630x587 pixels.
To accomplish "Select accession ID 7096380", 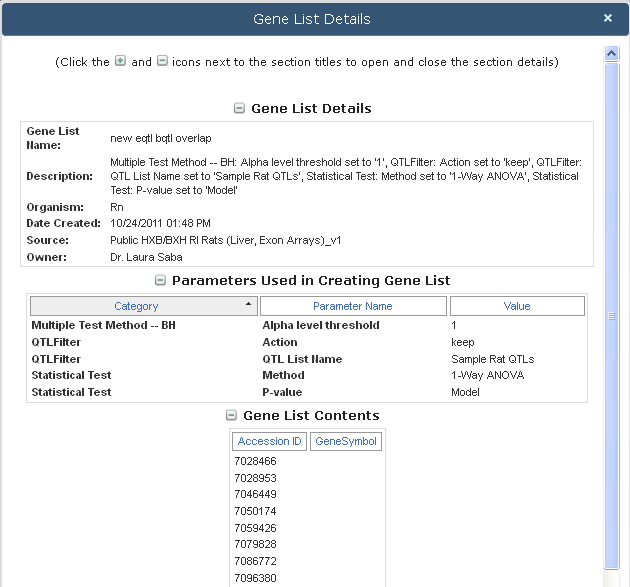I will tap(256, 578).
